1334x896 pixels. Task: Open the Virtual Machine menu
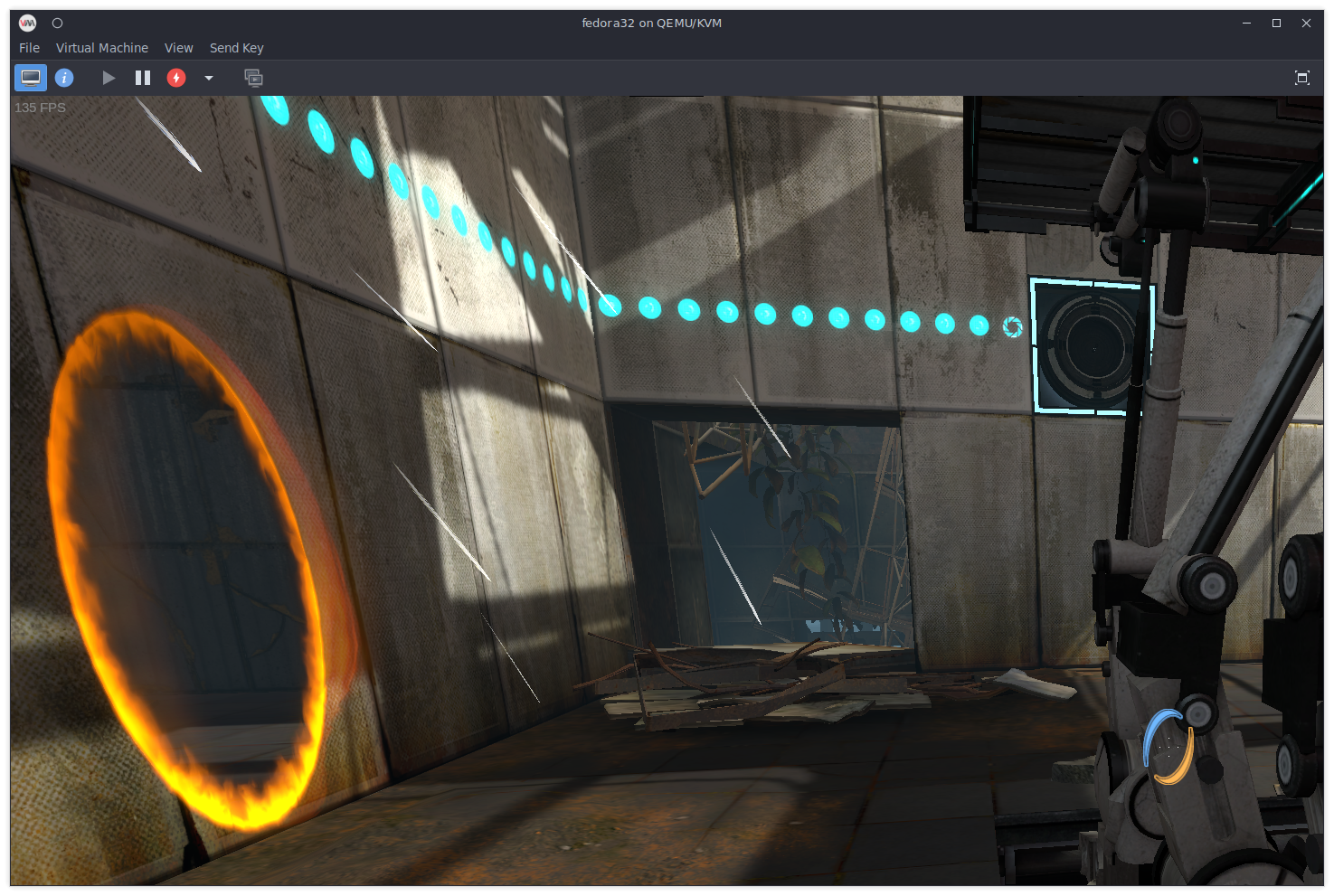pos(102,48)
